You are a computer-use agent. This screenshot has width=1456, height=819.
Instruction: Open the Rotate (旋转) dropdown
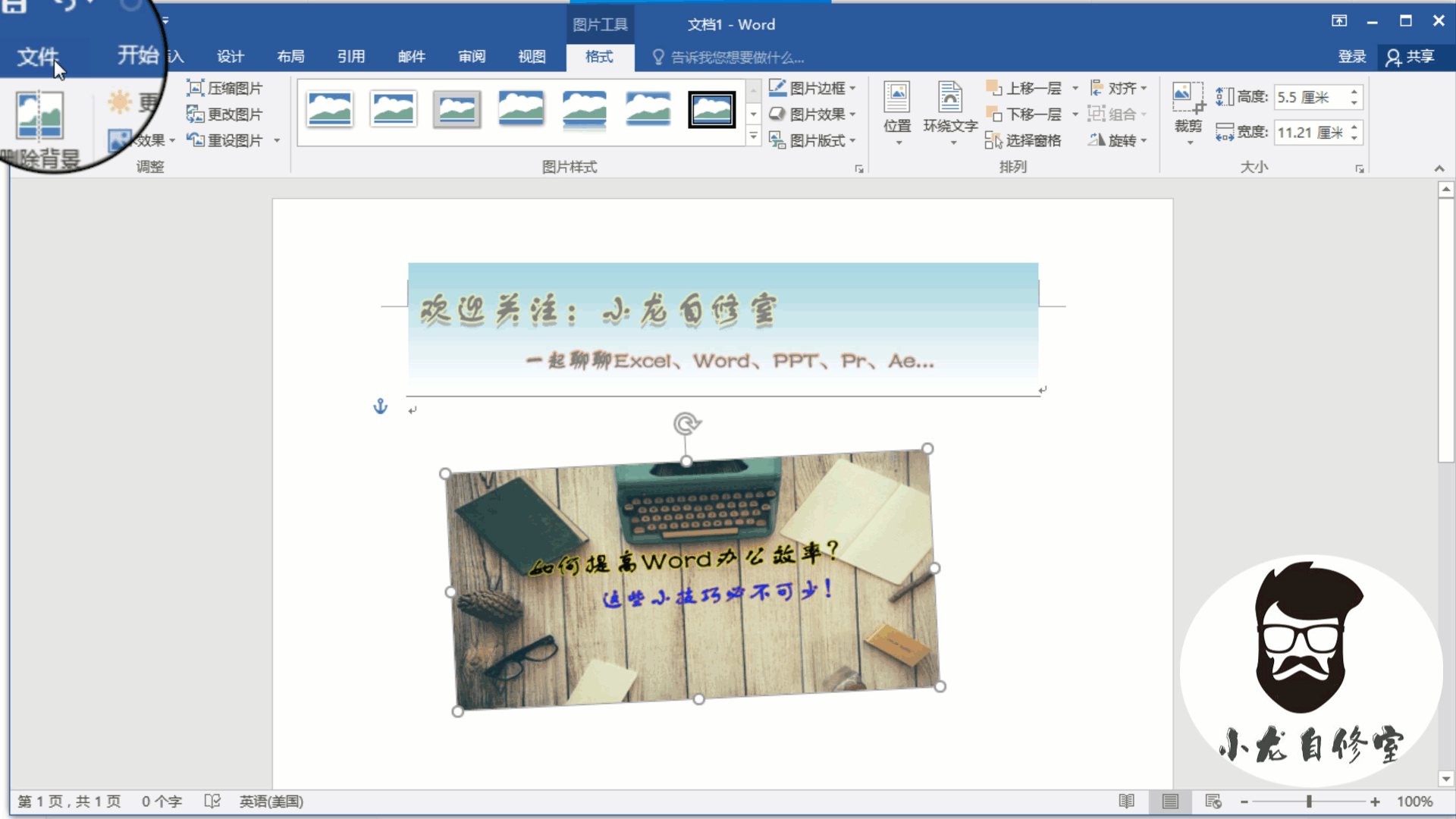(x=1118, y=140)
